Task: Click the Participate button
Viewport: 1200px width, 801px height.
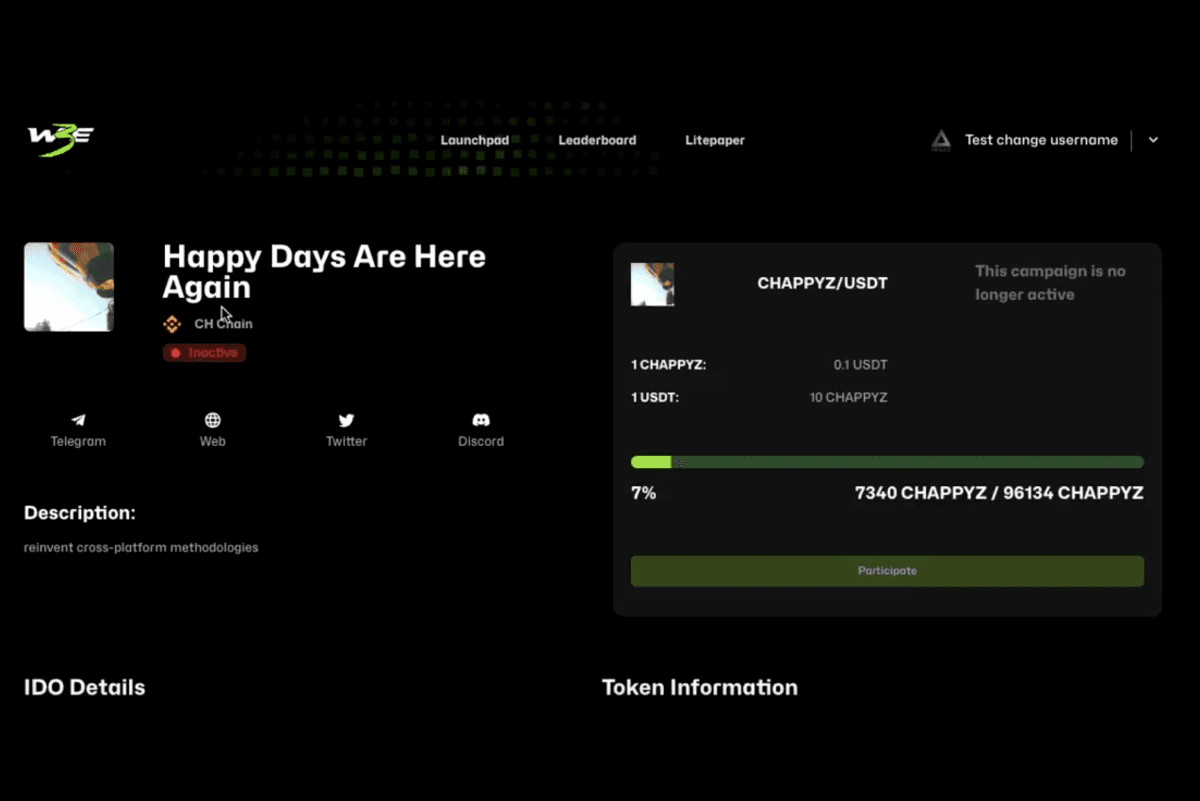Action: 887,571
